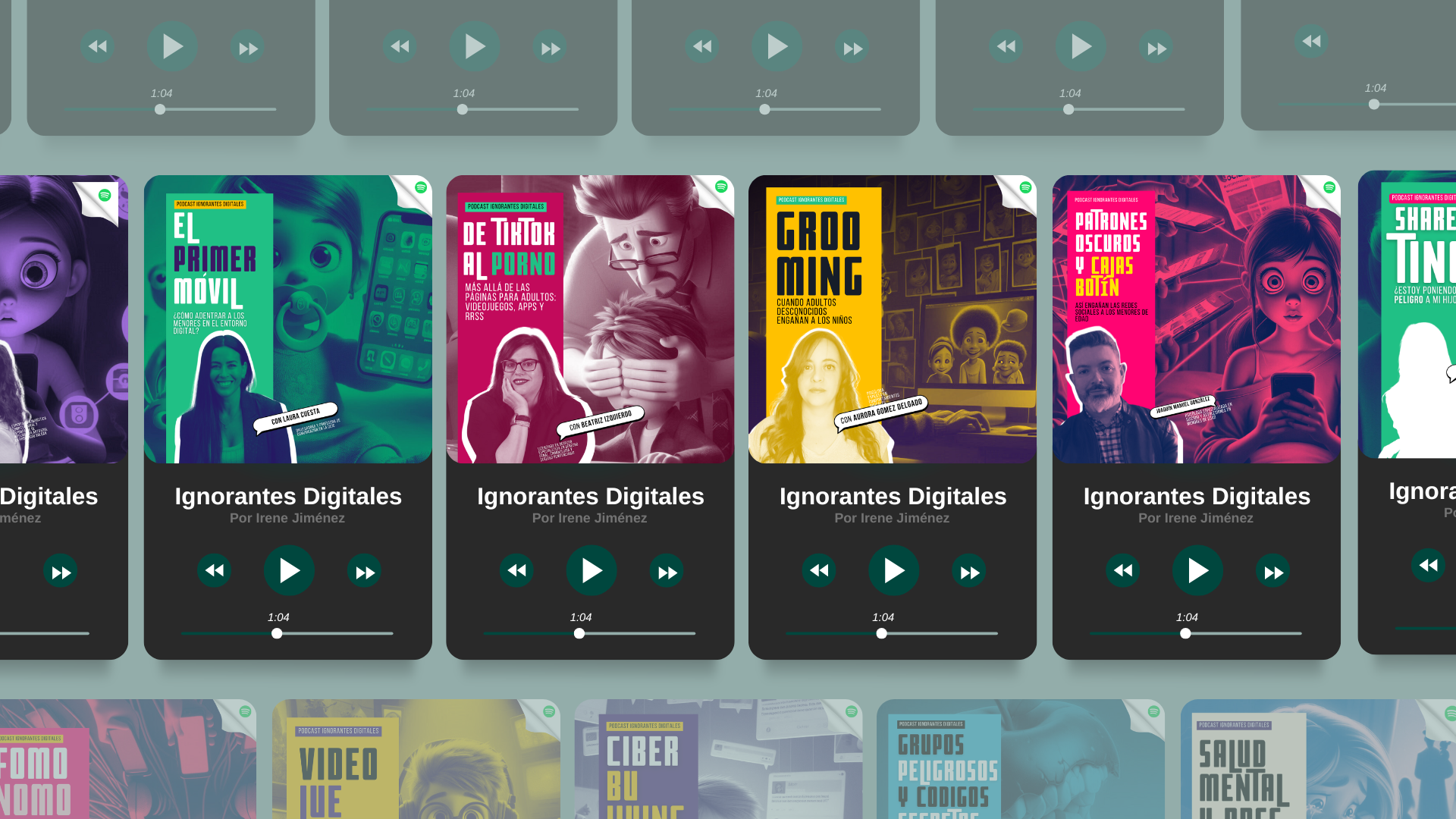The width and height of the screenshot is (1456, 819).
Task: Open Spotify icon on De TikTok al Porno cover
Action: tap(721, 187)
